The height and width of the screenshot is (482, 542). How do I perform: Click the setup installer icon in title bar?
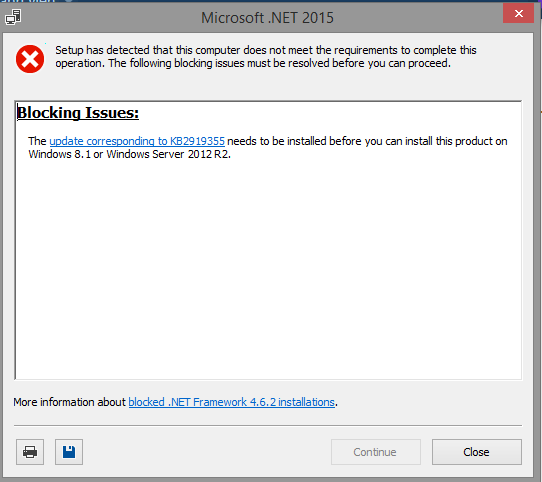[x=13, y=17]
